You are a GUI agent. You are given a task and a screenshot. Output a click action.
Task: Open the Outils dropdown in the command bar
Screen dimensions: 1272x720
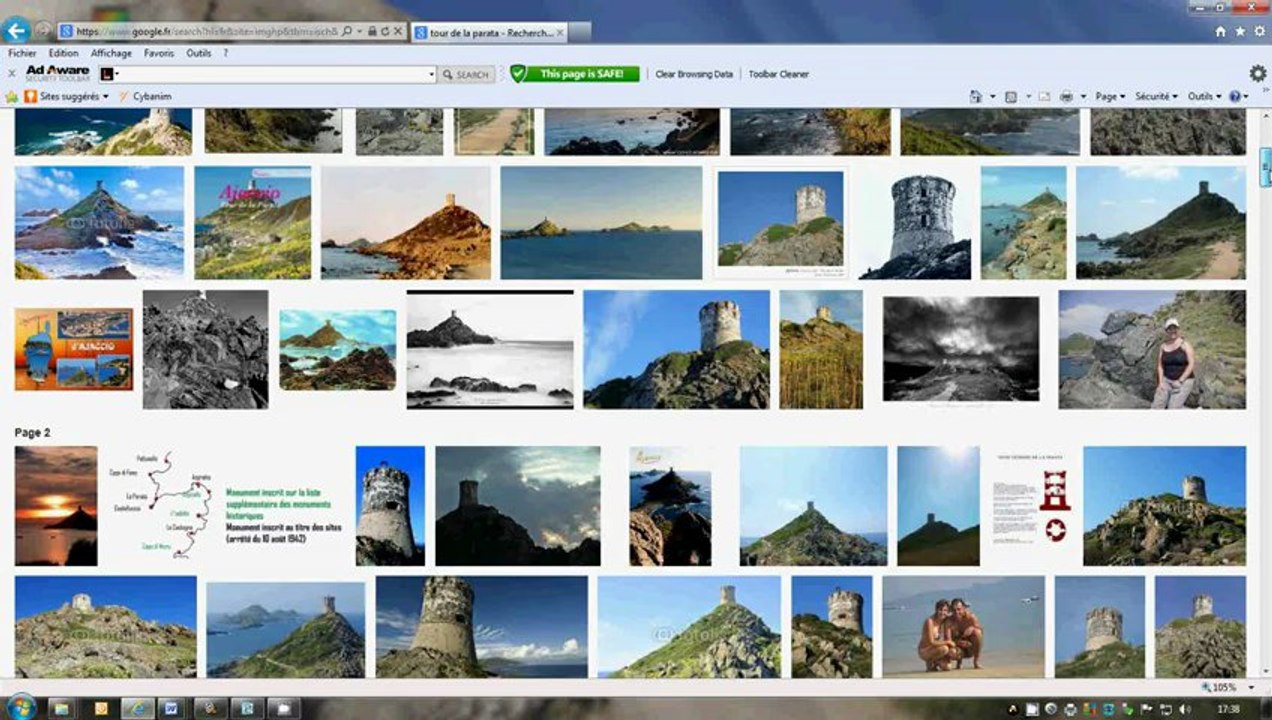[x=1204, y=97]
